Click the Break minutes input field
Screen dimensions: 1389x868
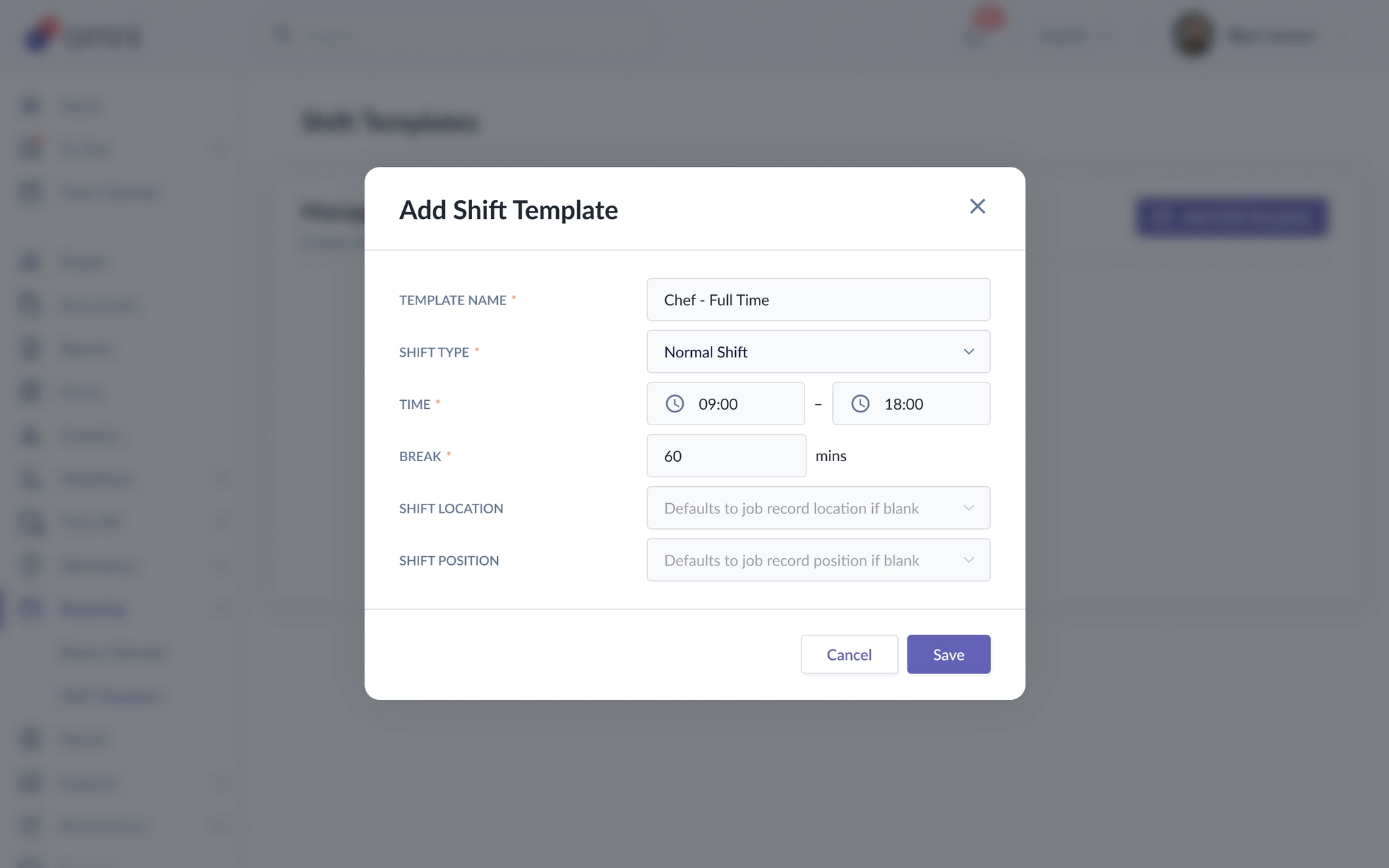(x=726, y=456)
